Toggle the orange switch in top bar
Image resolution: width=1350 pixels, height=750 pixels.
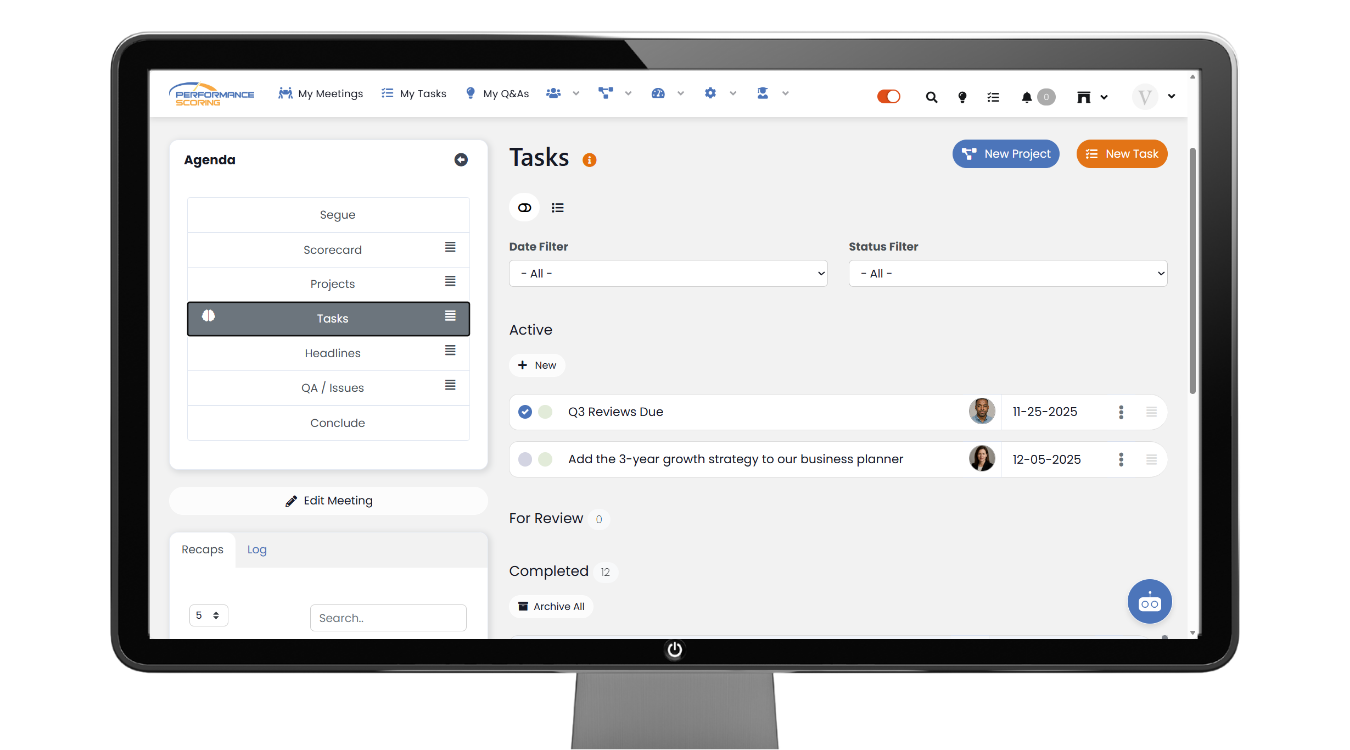tap(888, 96)
